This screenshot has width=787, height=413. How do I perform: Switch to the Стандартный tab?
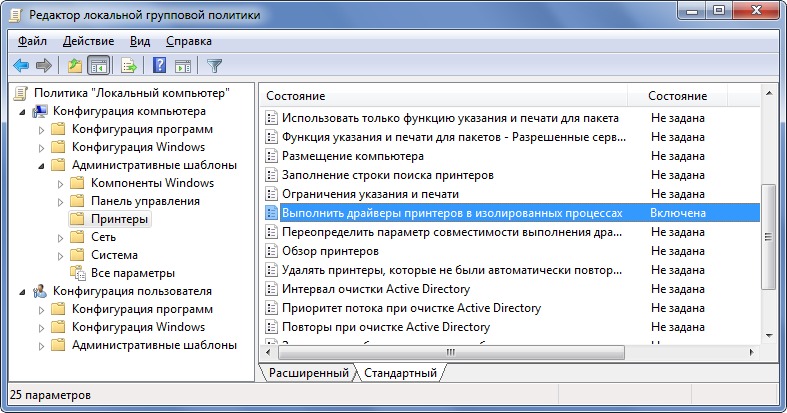tap(400, 373)
